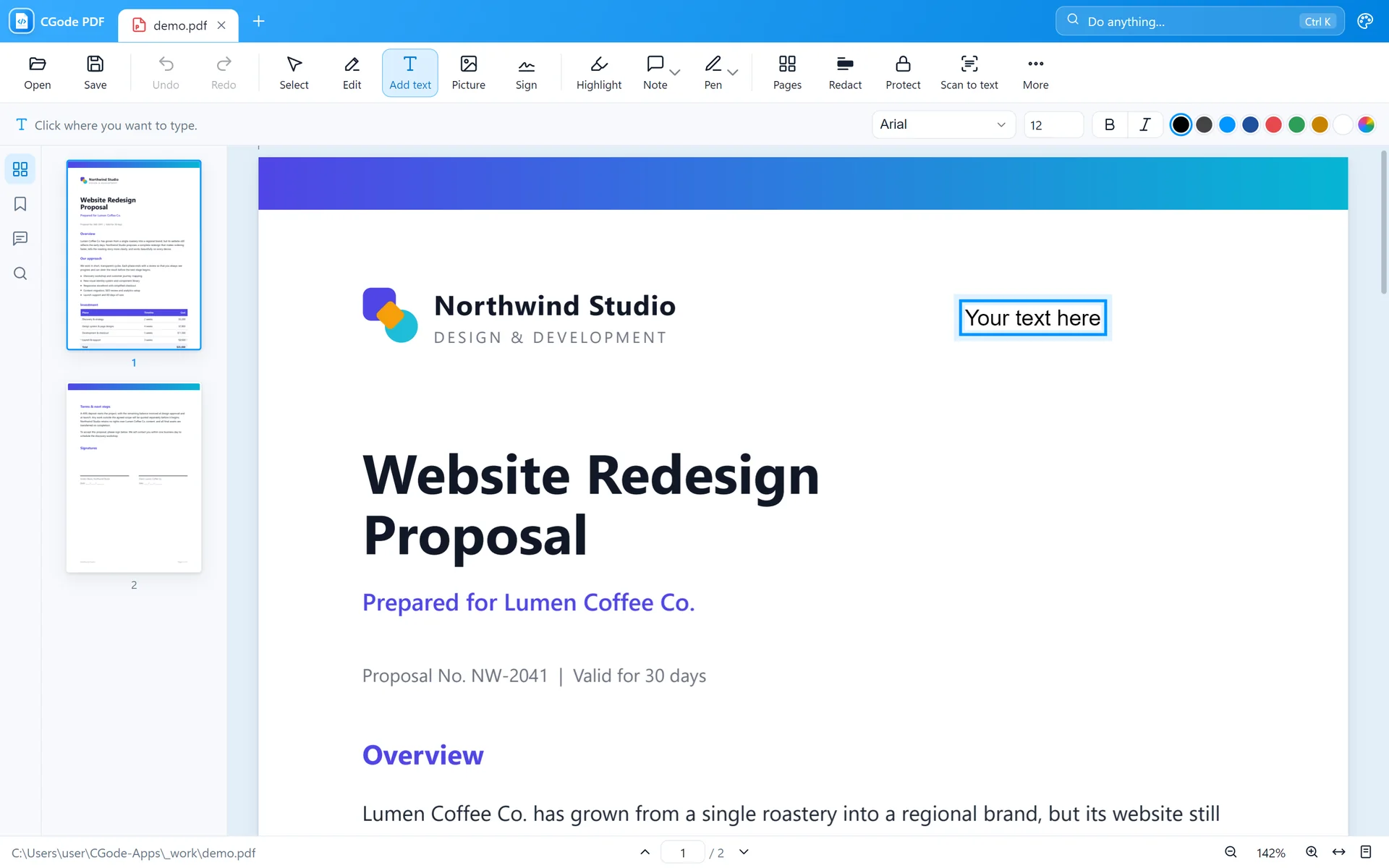1389x868 pixels.
Task: Click the page number field in status bar
Action: 682,852
